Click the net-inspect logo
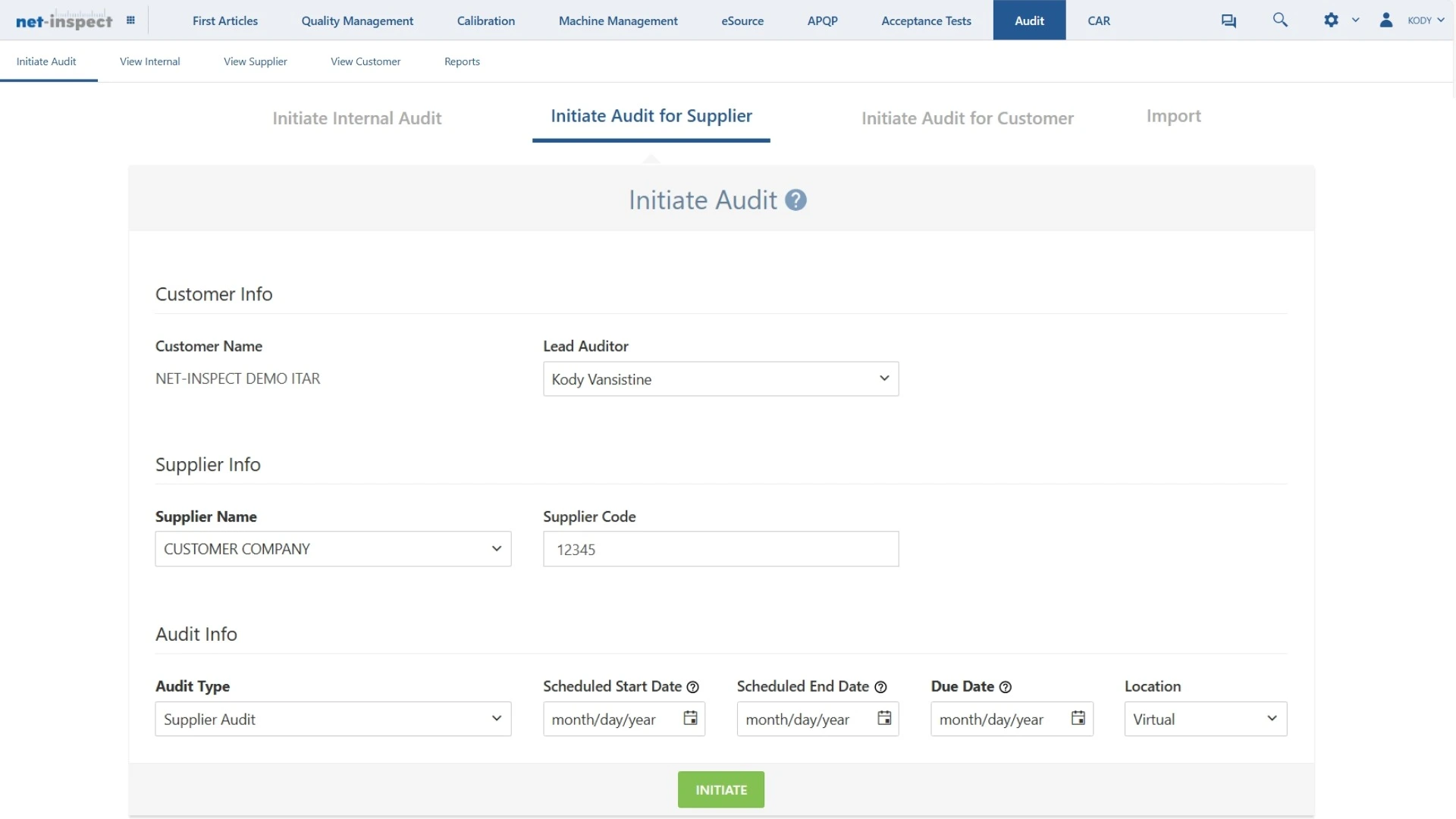 coord(64,20)
